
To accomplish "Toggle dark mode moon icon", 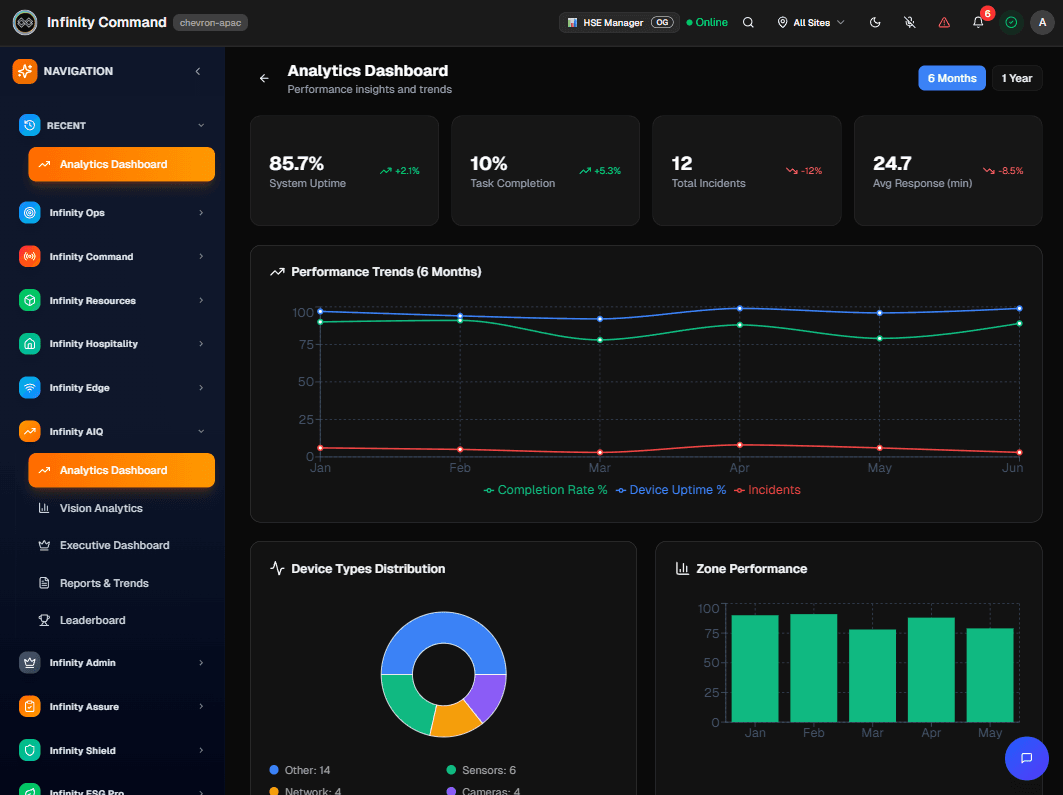I will pos(875,22).
